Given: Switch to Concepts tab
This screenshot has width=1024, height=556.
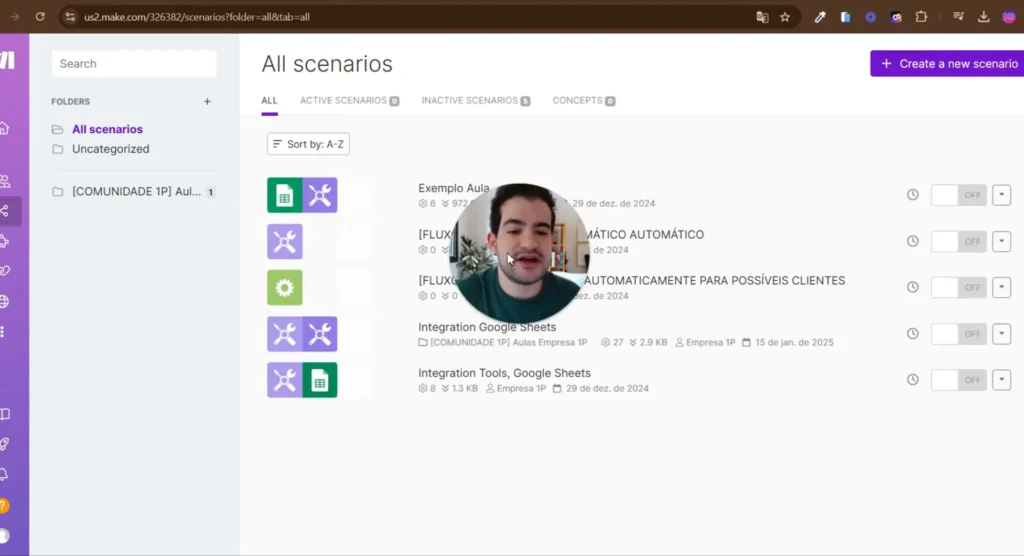Looking at the screenshot, I should 583,101.
